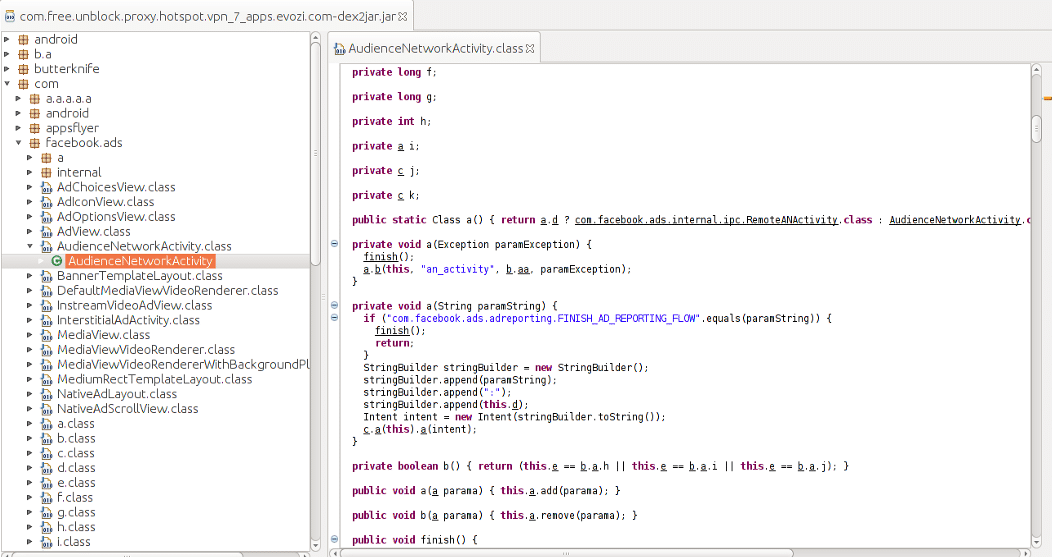Click the code editor horizontal scrollbar
Image resolution: width=1052 pixels, height=557 pixels.
567,553
